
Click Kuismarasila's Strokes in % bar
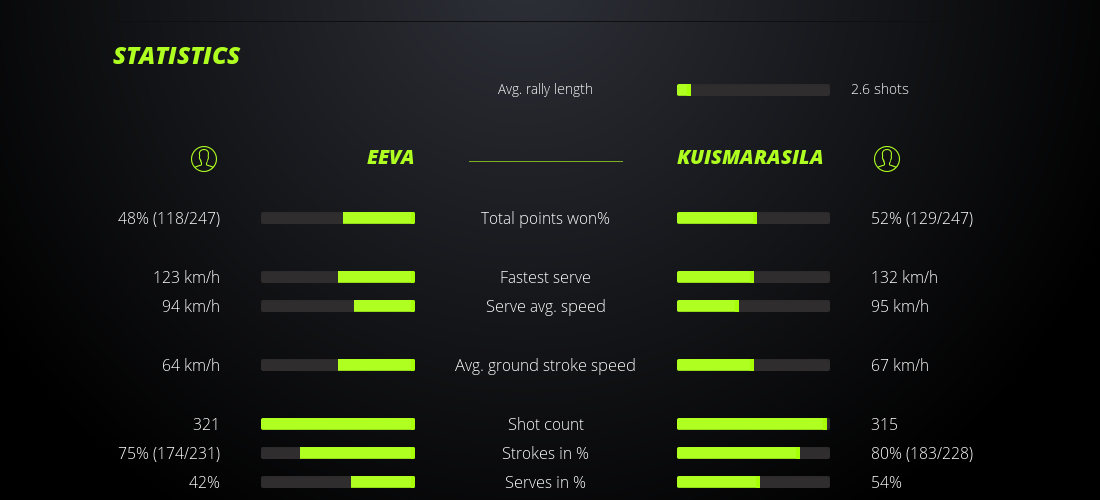[753, 453]
